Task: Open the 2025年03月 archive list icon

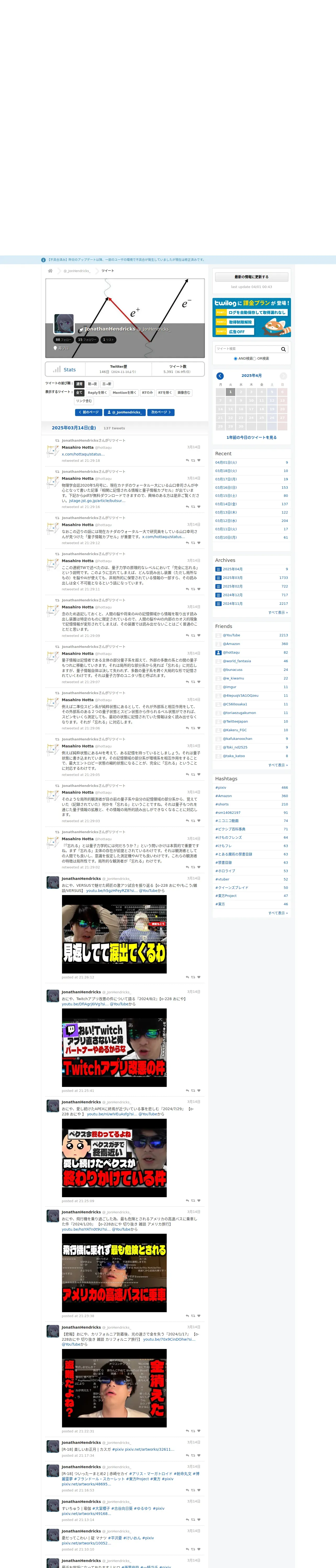Action: click(218, 578)
